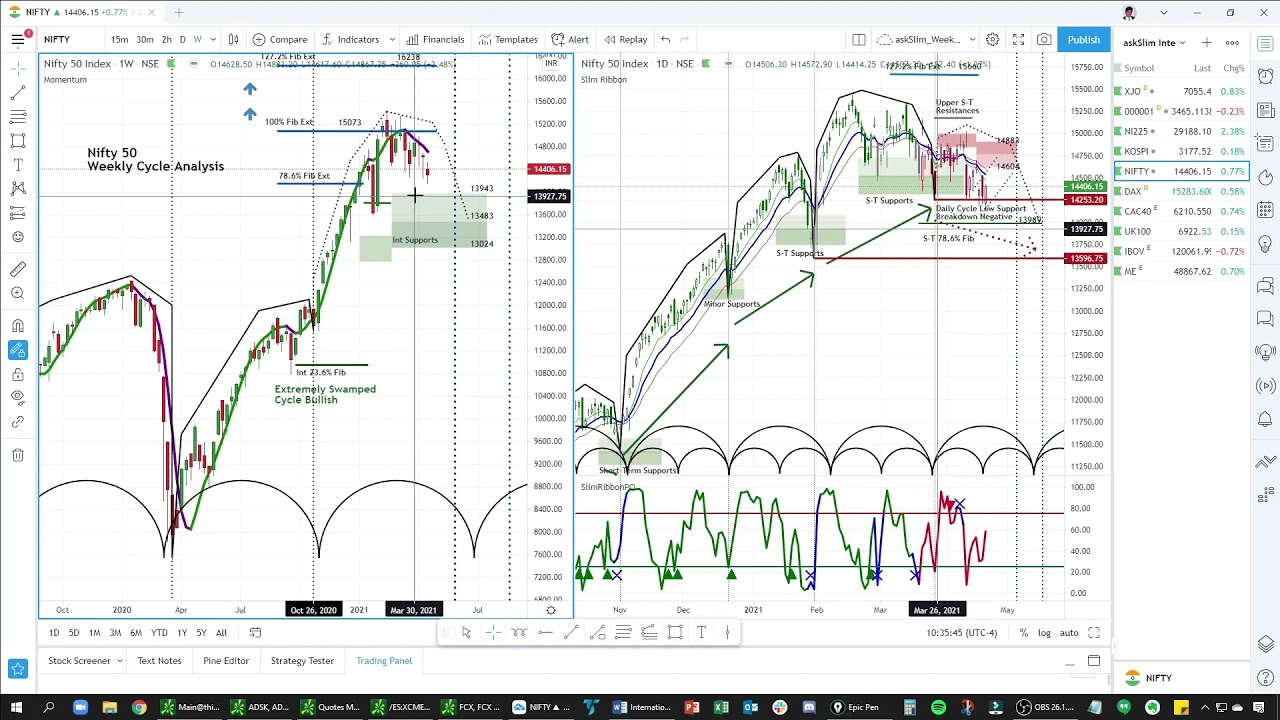The height and width of the screenshot is (720, 1280).
Task: Toggle hide all drawings eye icon
Action: pyautogui.click(x=18, y=398)
